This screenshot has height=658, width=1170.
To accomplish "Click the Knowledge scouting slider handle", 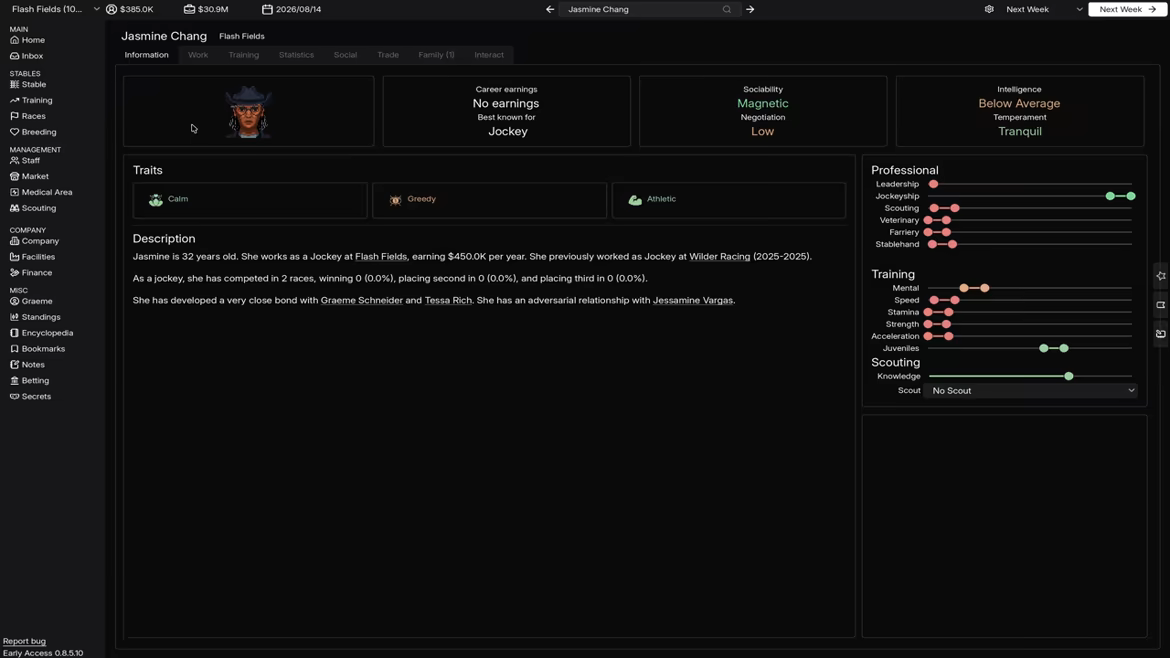I will (1069, 376).
